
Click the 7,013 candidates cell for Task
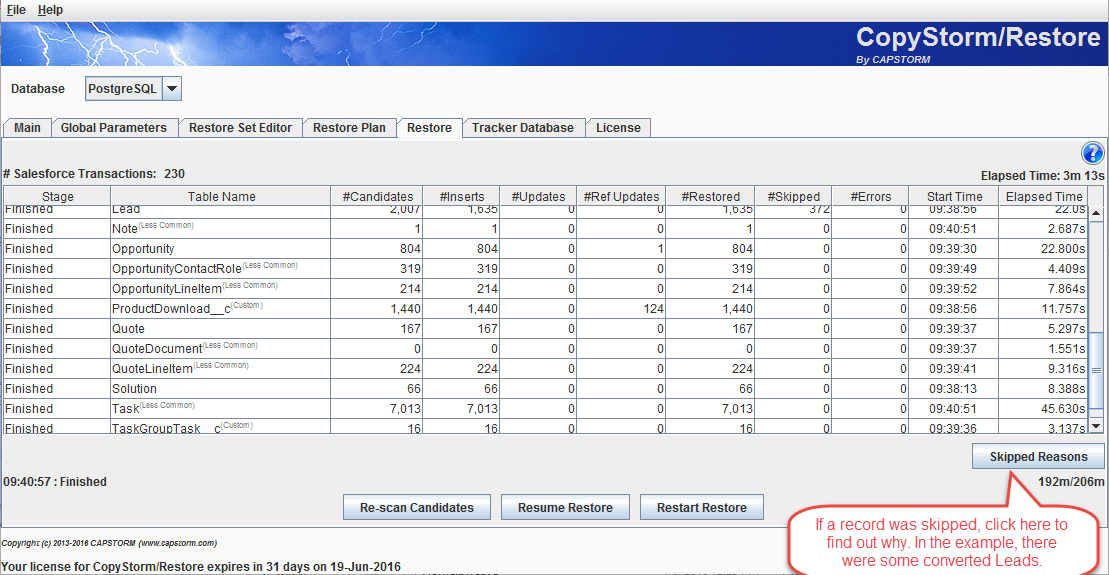tap(378, 409)
